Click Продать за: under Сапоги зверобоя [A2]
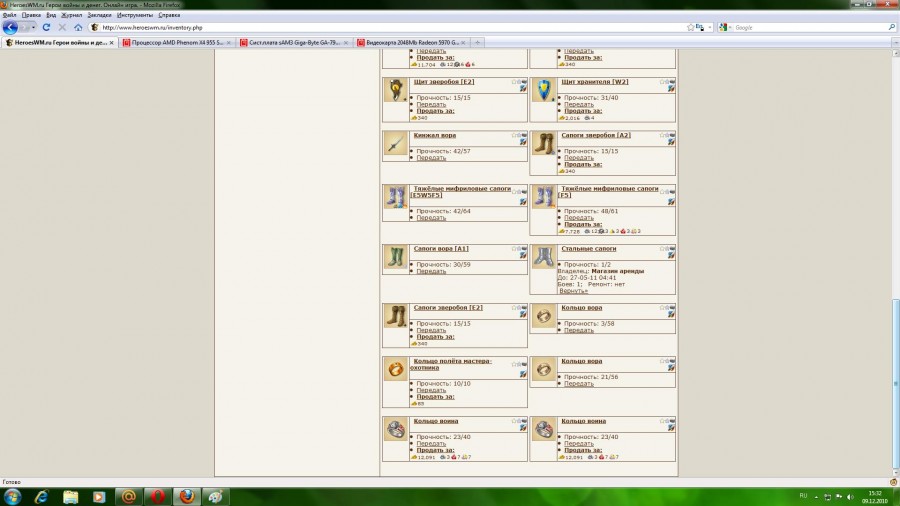Viewport: 900px width, 506px height. pyautogui.click(x=583, y=164)
